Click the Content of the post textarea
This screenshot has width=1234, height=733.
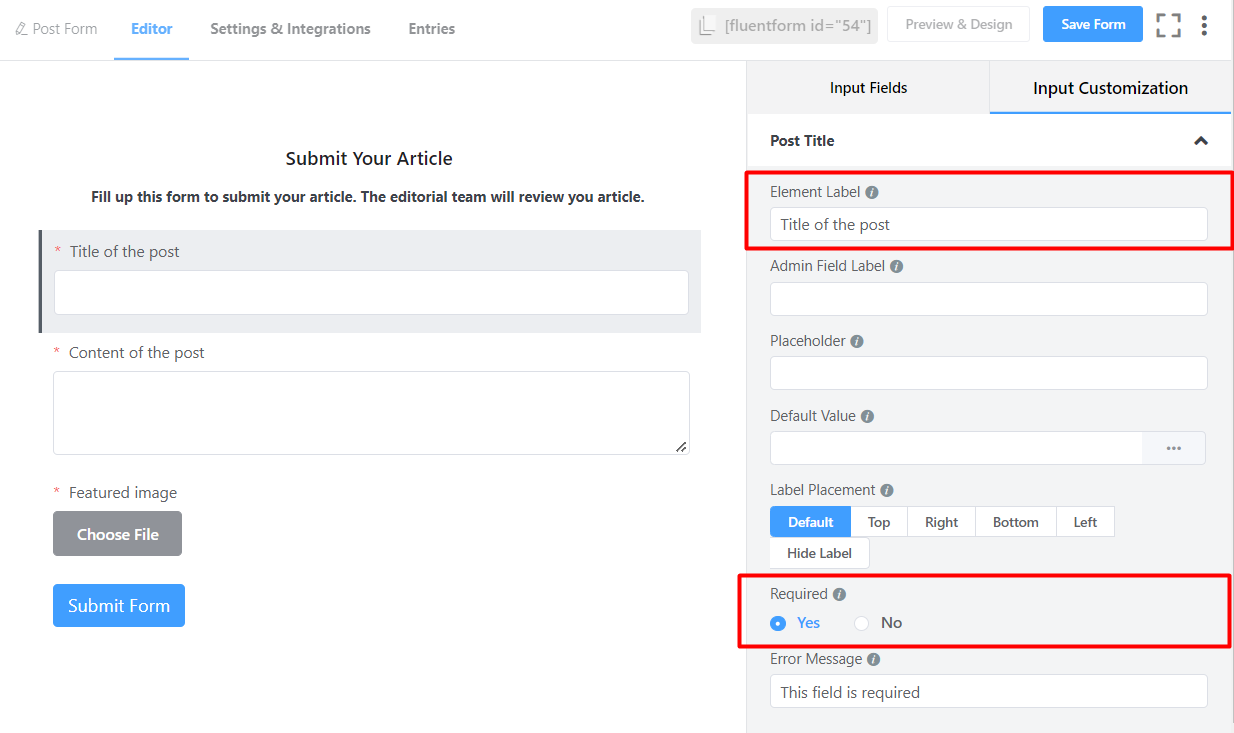click(x=371, y=413)
